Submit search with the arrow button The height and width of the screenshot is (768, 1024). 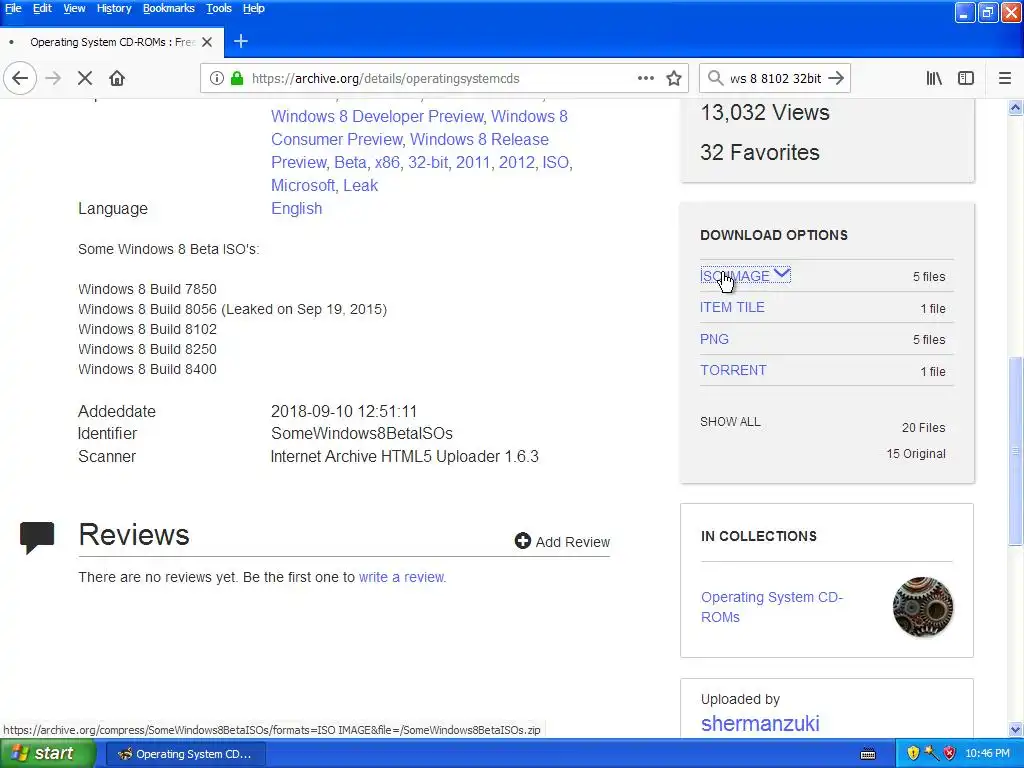(x=835, y=78)
